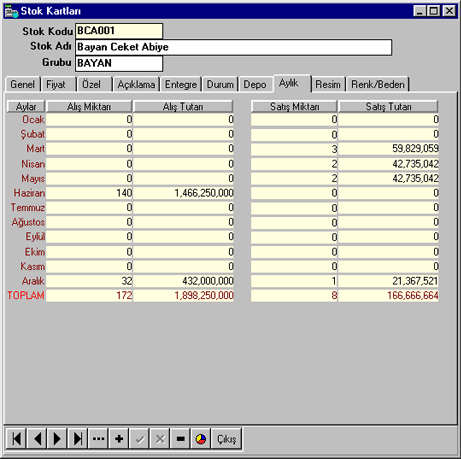The image size is (461, 459).
Task: Go to first record navigation icon
Action: tap(17, 439)
